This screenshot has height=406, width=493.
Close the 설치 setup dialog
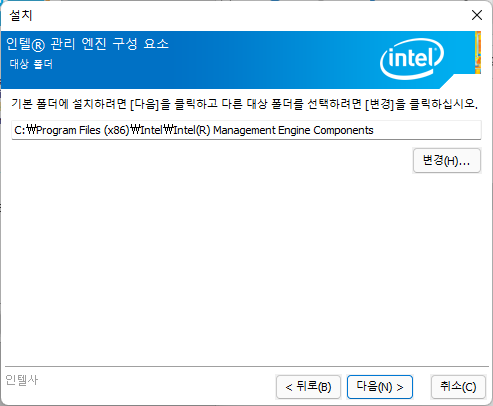477,15
